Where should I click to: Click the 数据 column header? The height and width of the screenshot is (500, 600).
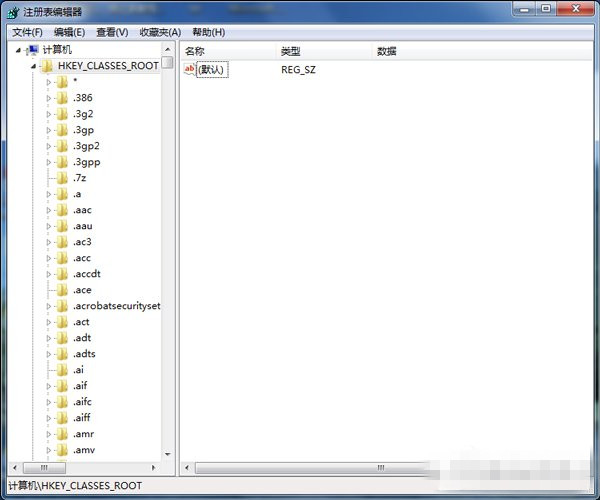click(x=482, y=51)
